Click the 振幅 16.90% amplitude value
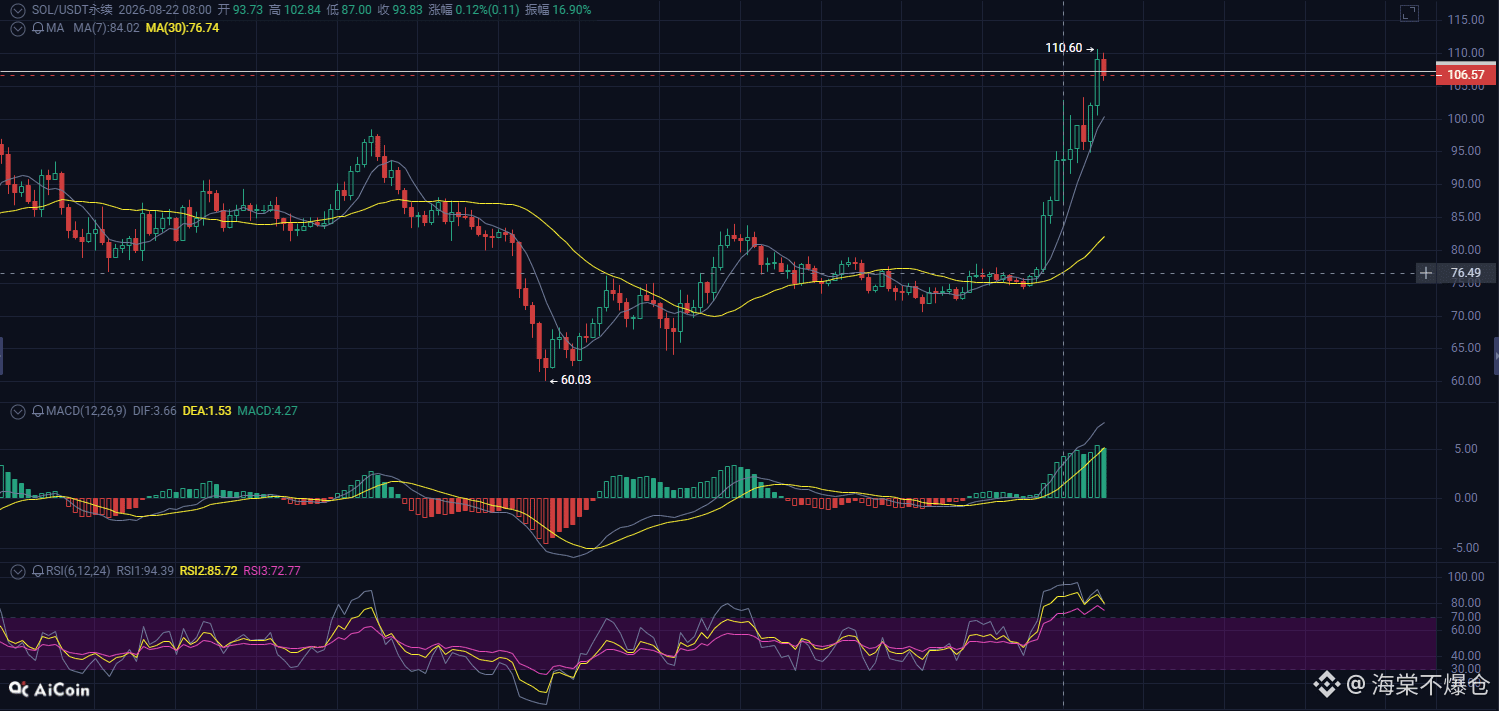The width and height of the screenshot is (1499, 711). (558, 10)
